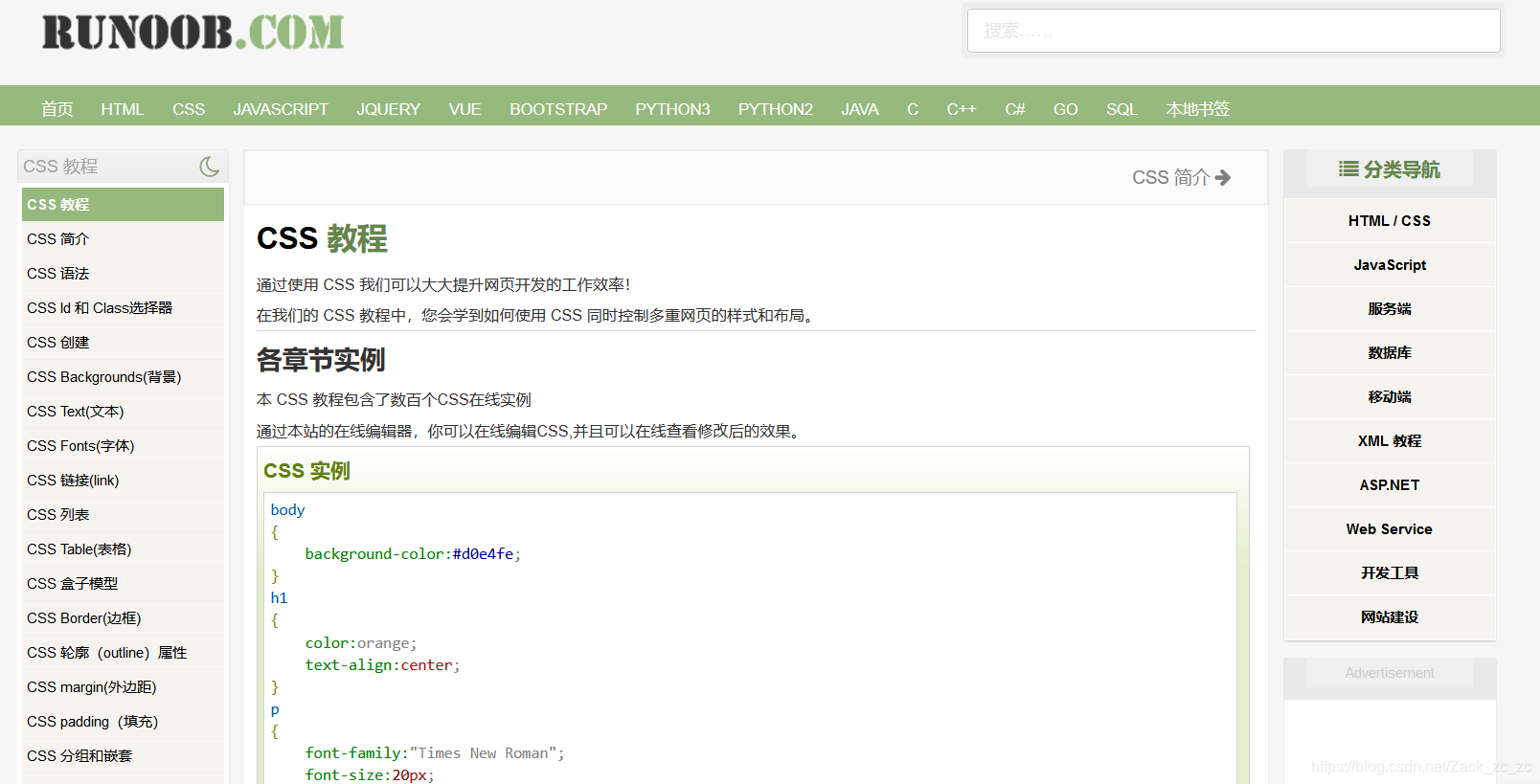Go to VUE tutorials
Screen dimensions: 1540x784
(464, 109)
